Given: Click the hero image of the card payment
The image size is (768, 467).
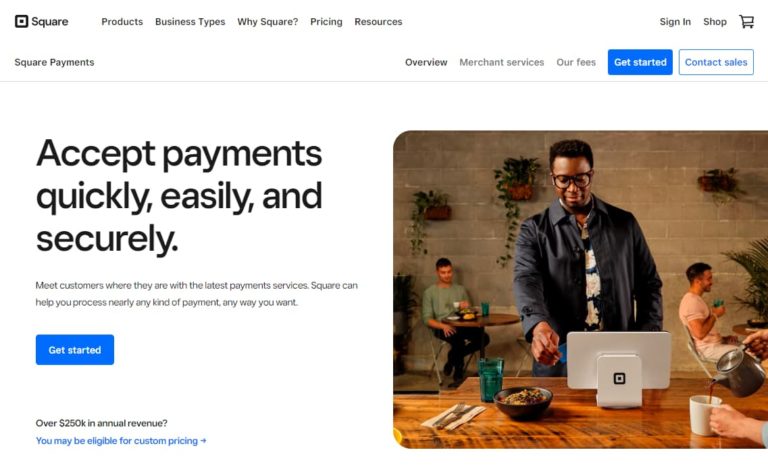Looking at the screenshot, I should tap(580, 289).
